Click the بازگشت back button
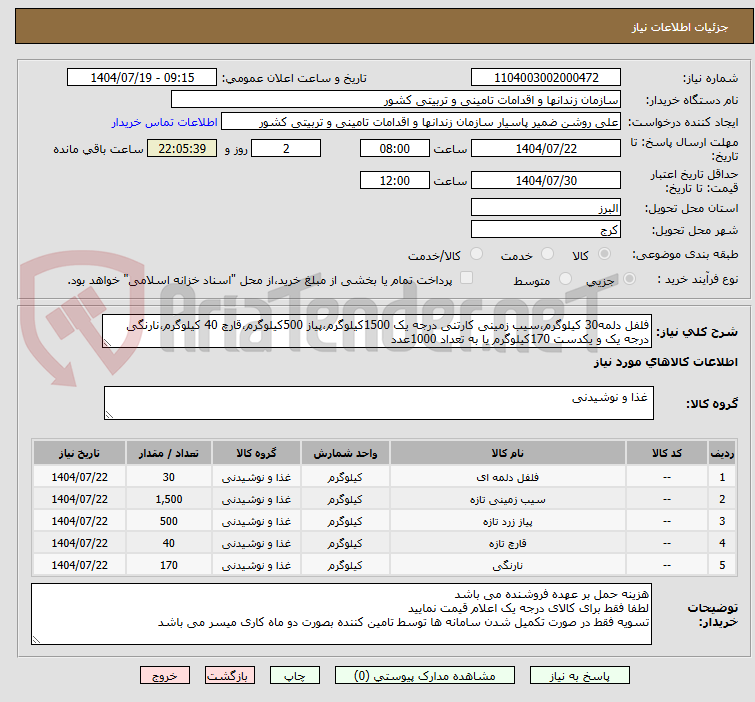The image size is (755, 702). (x=230, y=676)
